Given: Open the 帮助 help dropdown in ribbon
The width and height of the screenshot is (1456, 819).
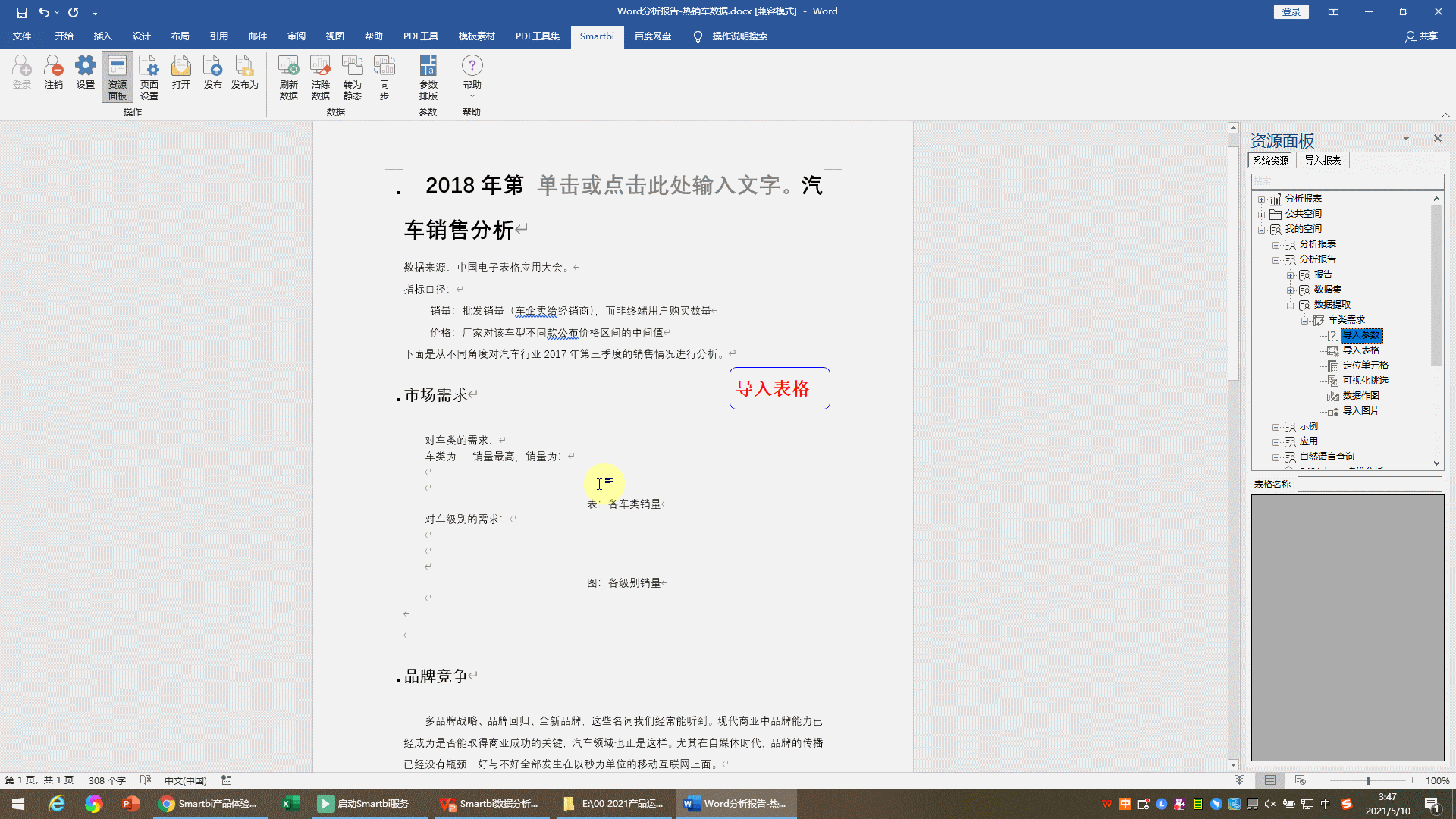Looking at the screenshot, I should point(472,77).
